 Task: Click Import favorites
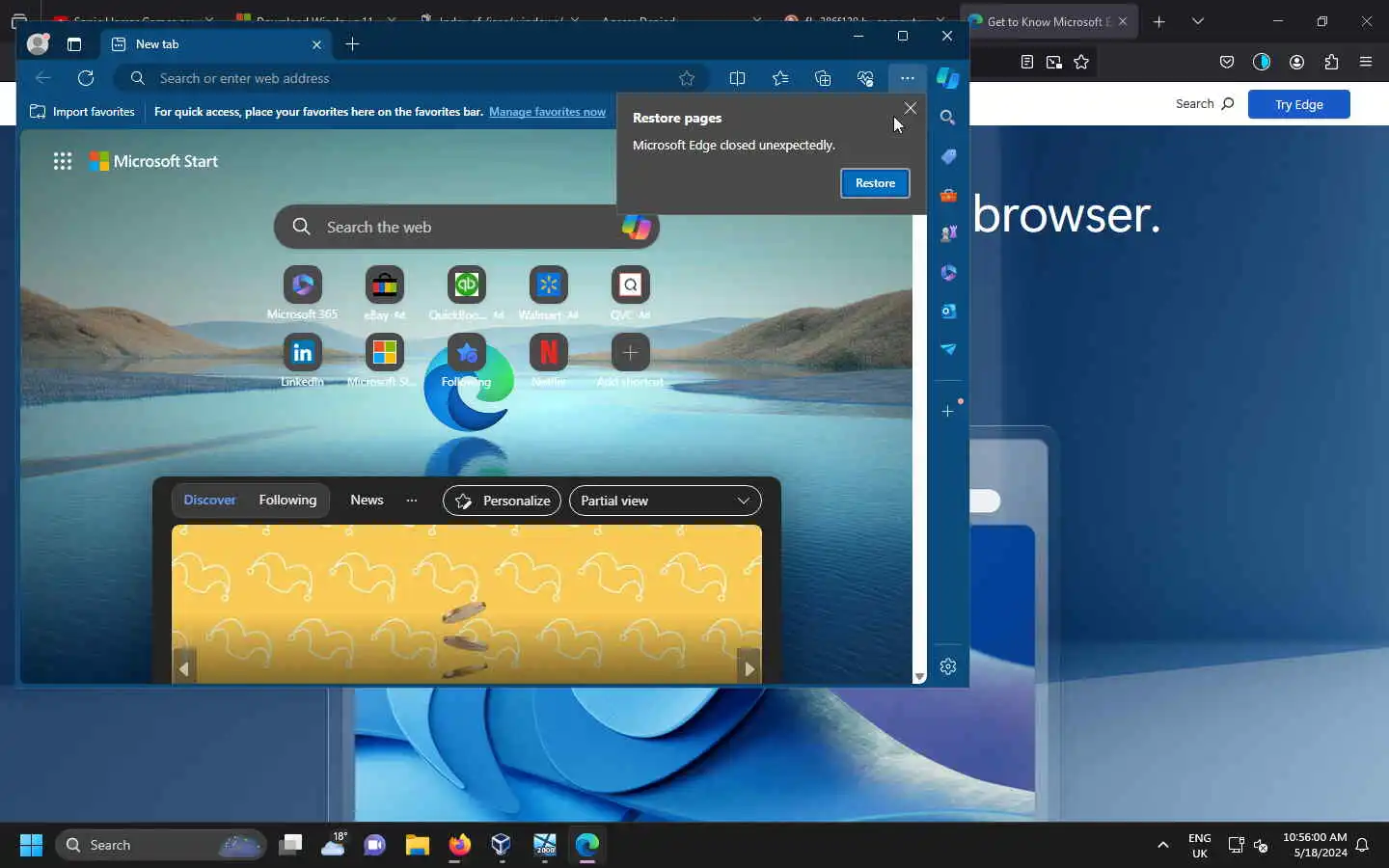(82, 112)
